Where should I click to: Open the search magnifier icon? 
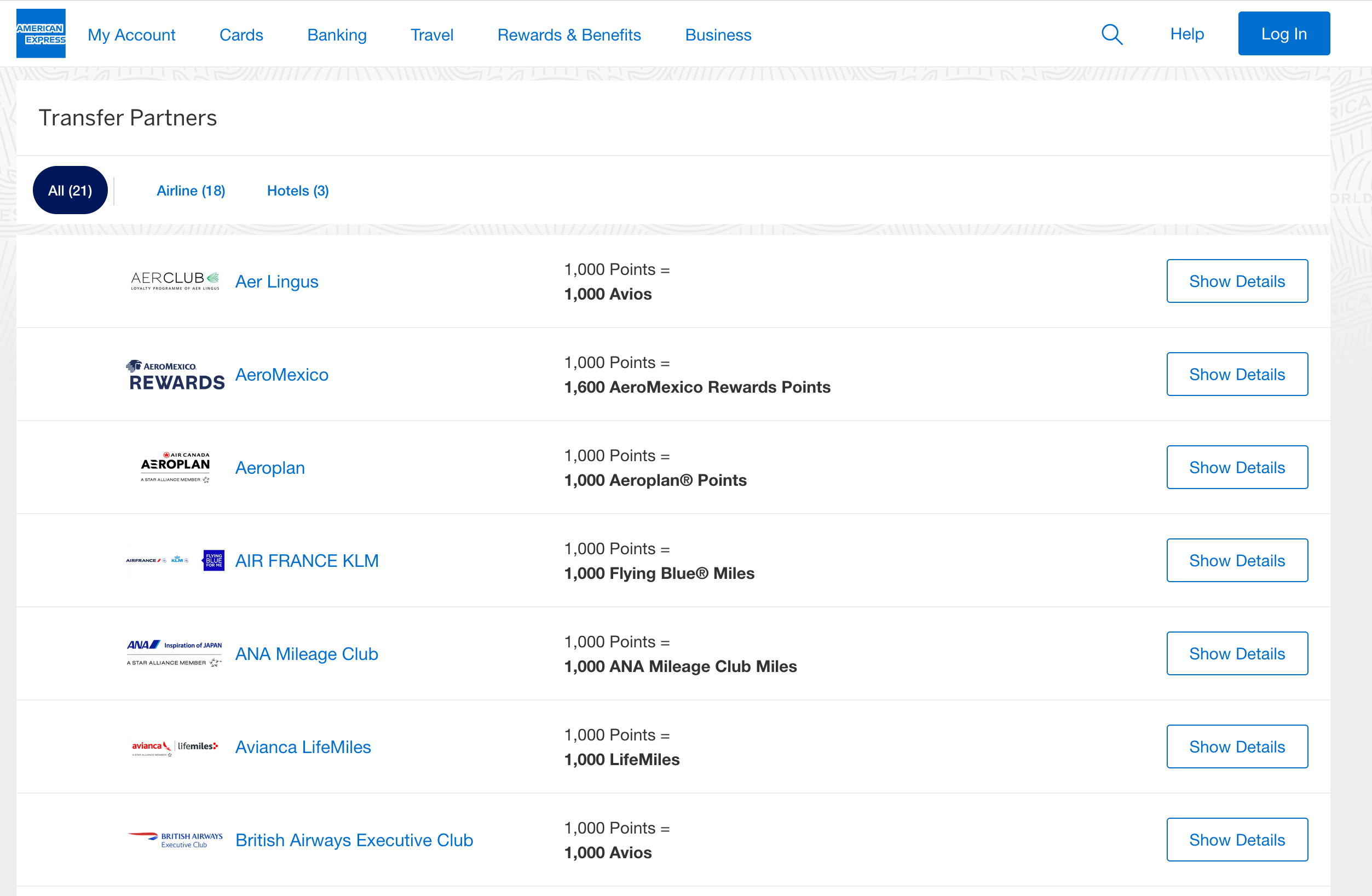tap(1111, 35)
